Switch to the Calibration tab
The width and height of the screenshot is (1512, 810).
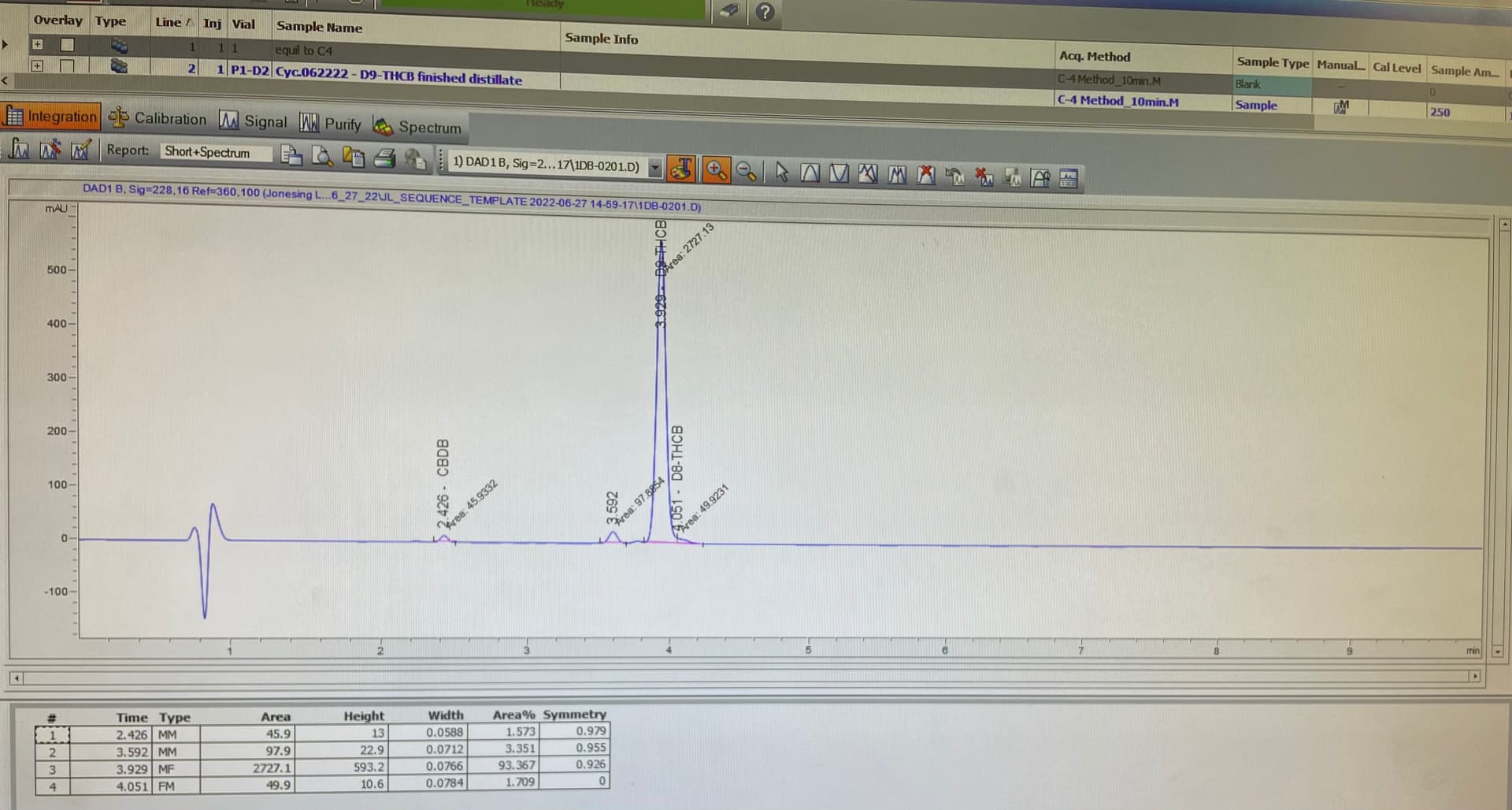click(x=157, y=118)
